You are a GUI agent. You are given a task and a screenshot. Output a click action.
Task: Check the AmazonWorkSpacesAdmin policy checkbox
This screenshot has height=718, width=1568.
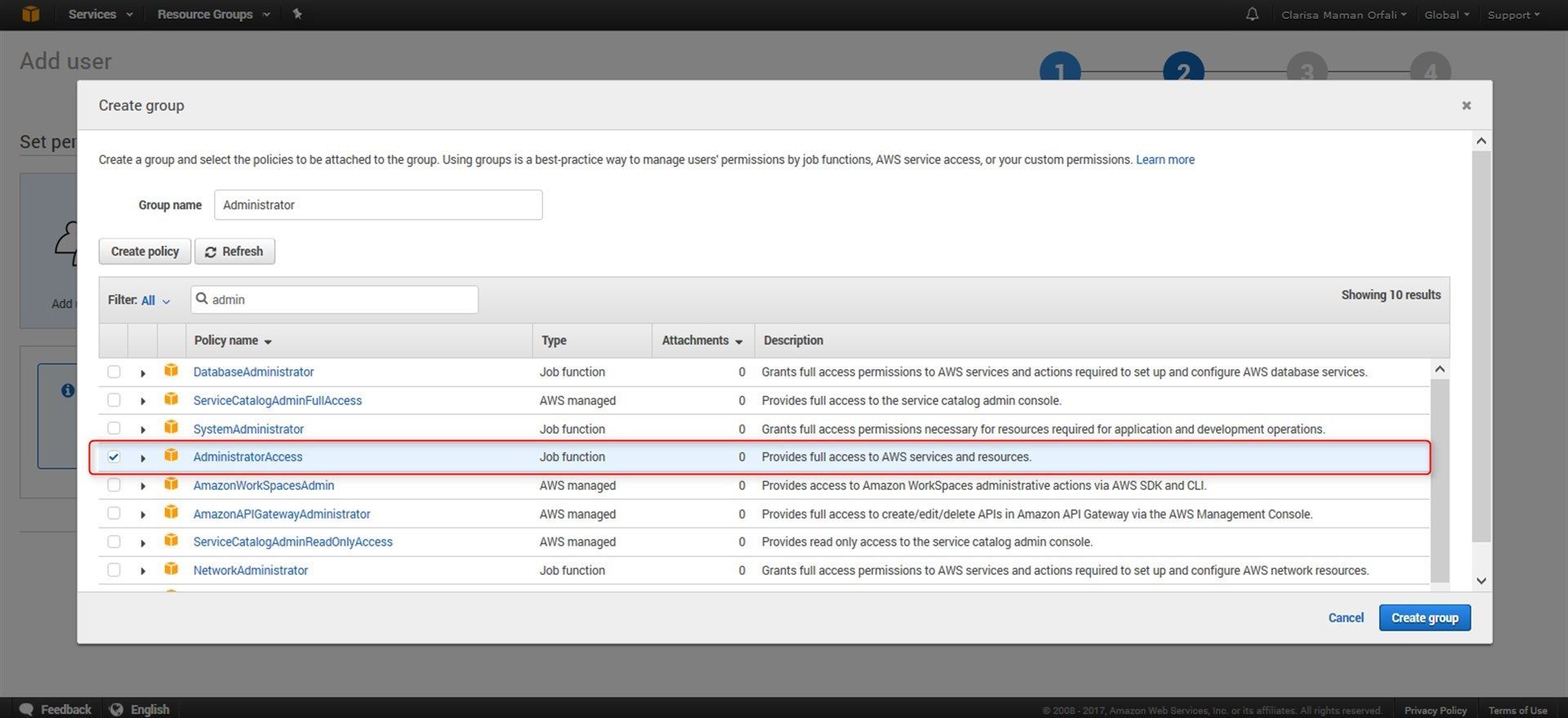click(x=114, y=485)
